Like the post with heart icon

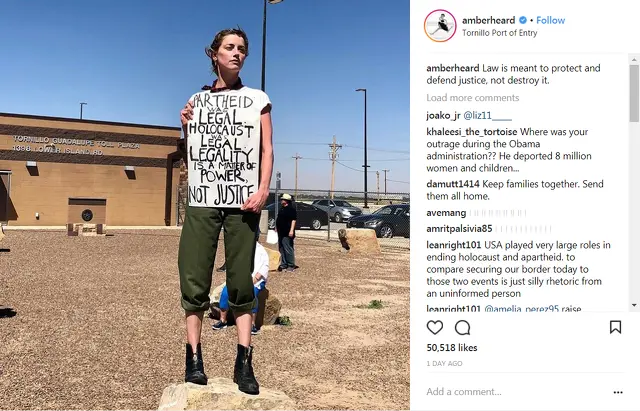[x=435, y=327]
